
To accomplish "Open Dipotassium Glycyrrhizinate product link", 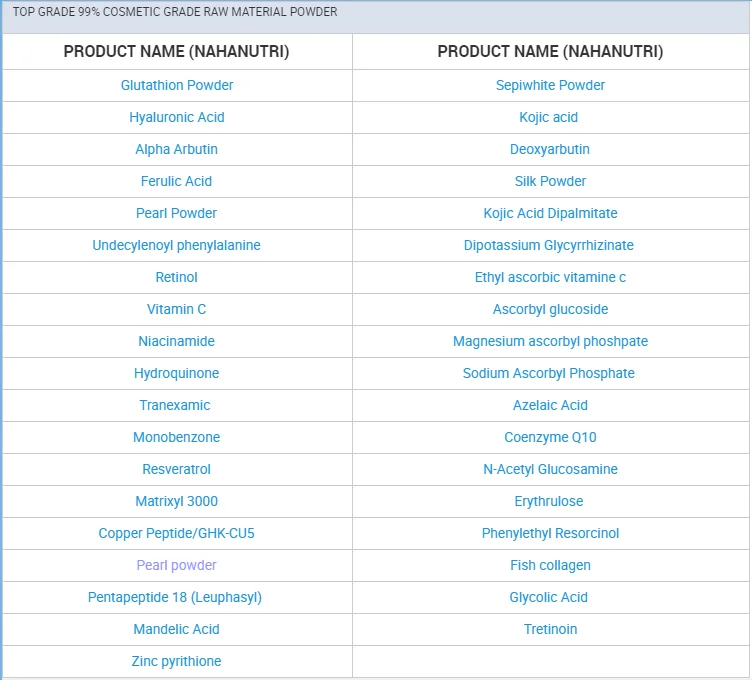I will click(x=549, y=245).
